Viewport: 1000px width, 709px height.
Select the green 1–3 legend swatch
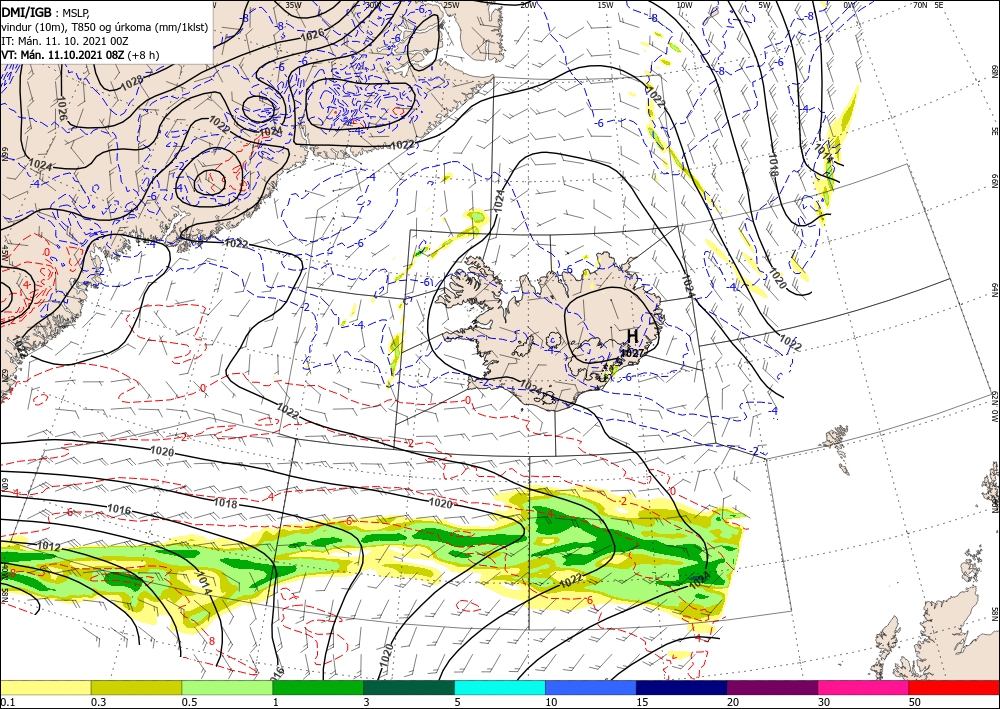(318, 687)
